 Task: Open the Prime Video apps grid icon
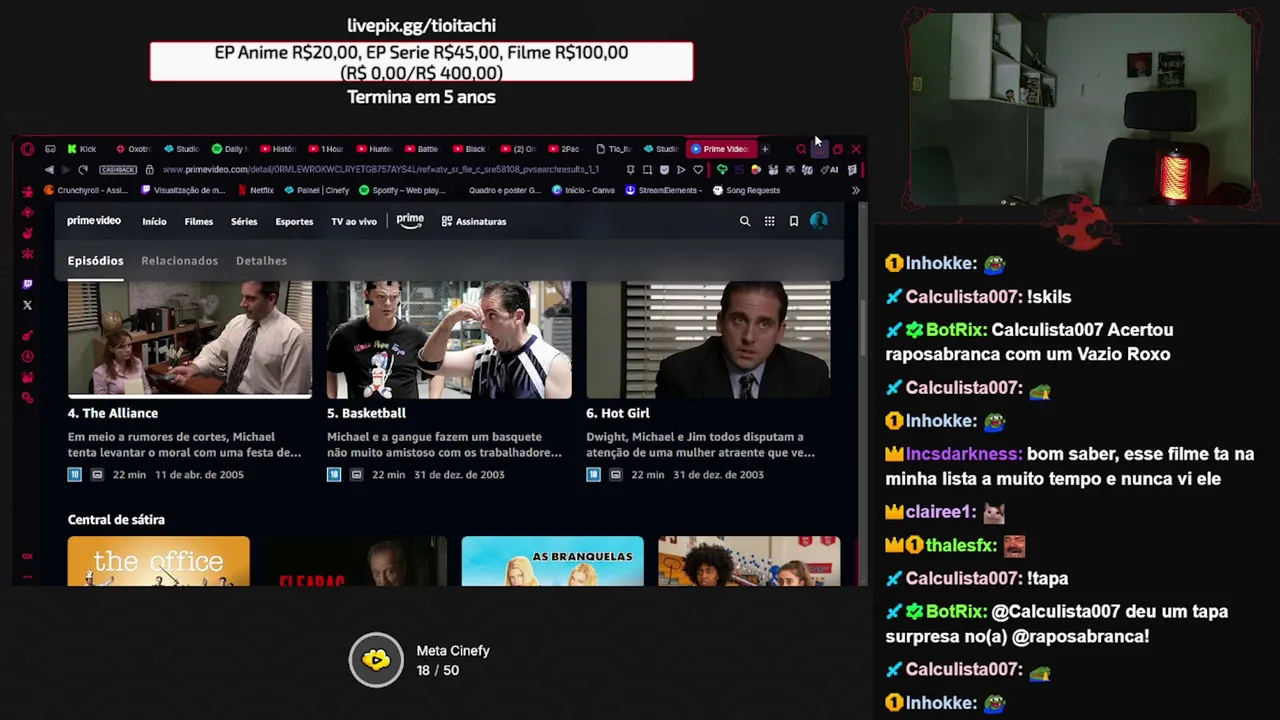click(769, 221)
